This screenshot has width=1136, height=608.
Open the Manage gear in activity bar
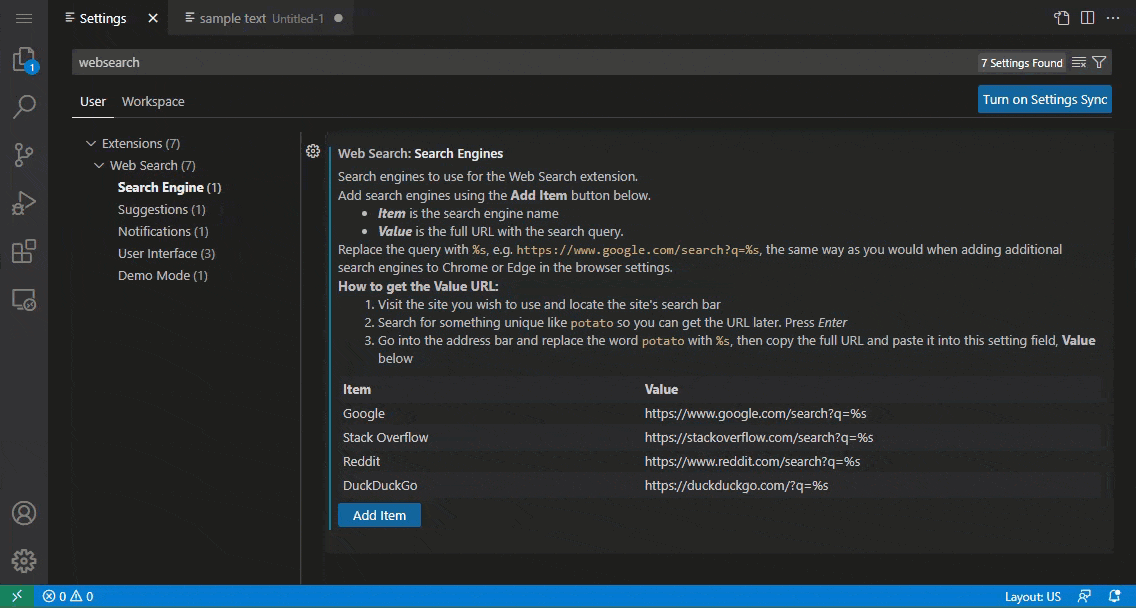pos(24,560)
